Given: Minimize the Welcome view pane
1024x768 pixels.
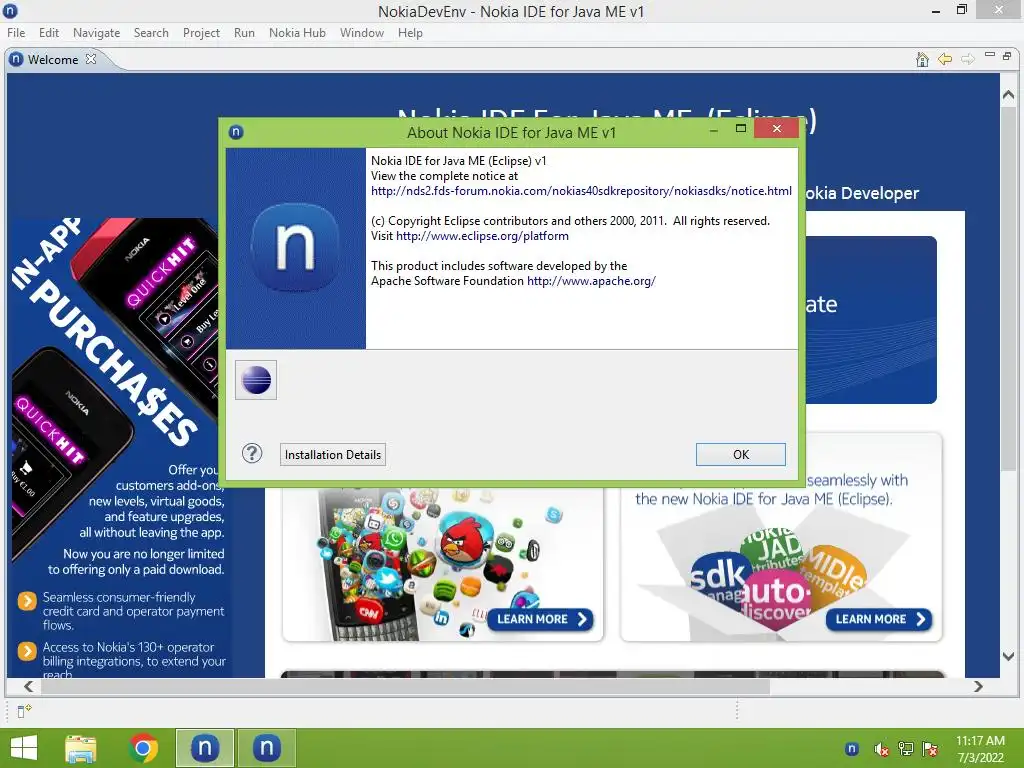Looking at the screenshot, I should 990,55.
